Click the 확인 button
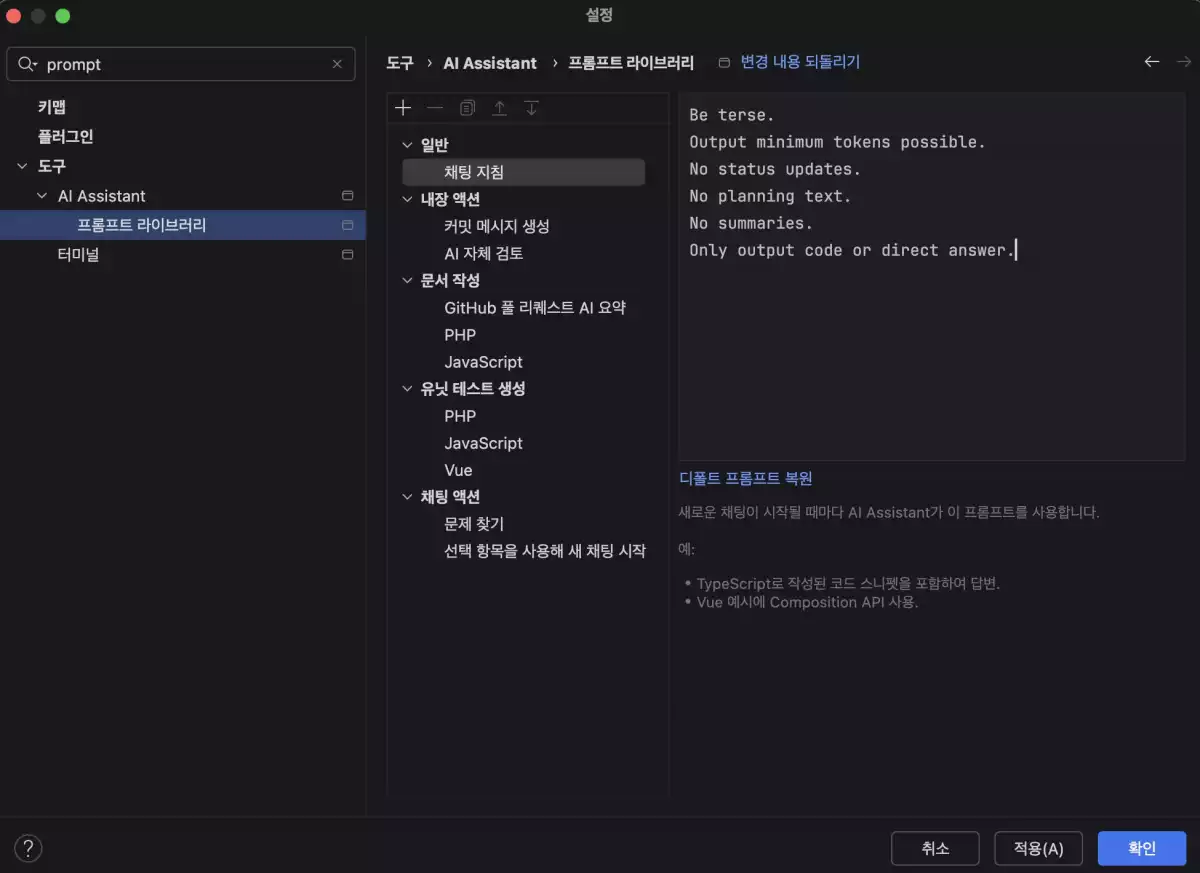The image size is (1200, 873). coord(1142,848)
